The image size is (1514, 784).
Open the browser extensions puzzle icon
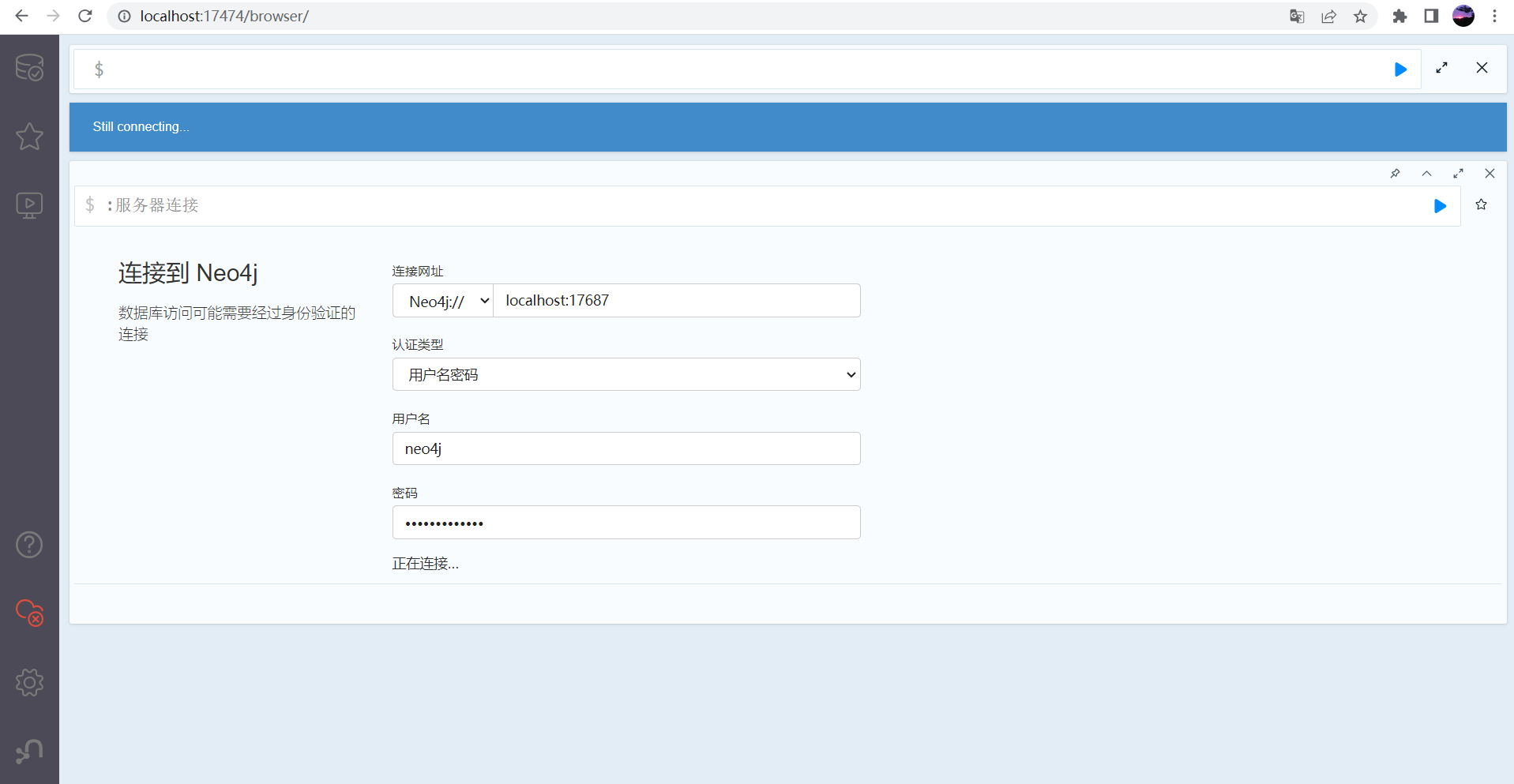click(1399, 17)
